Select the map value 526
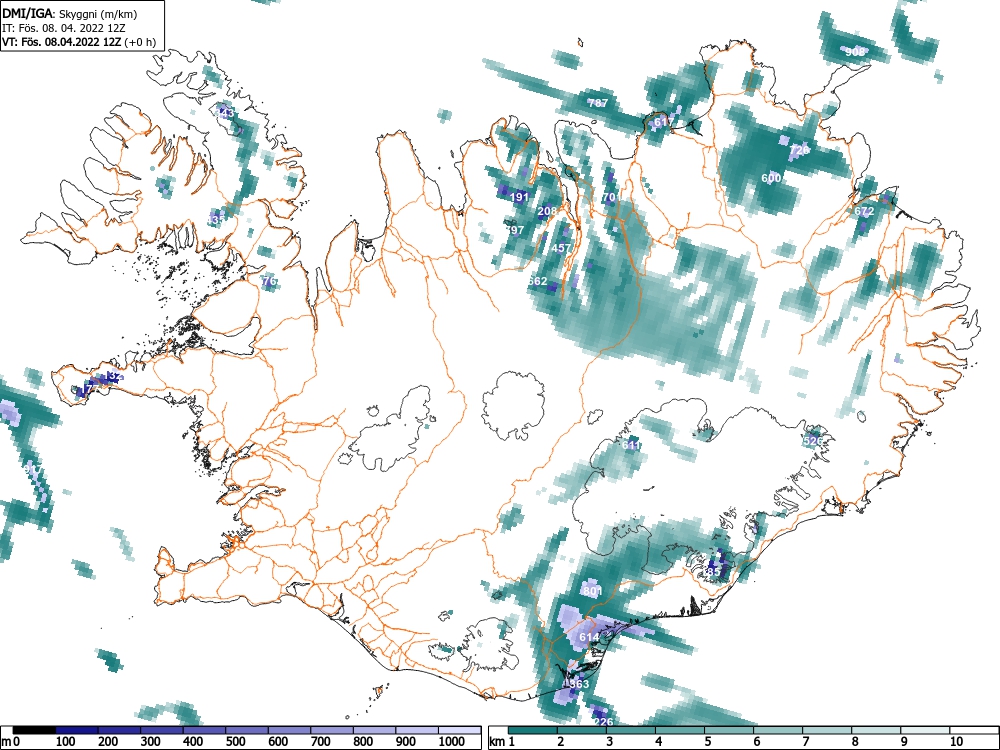The height and width of the screenshot is (750, 1000). pos(812,441)
